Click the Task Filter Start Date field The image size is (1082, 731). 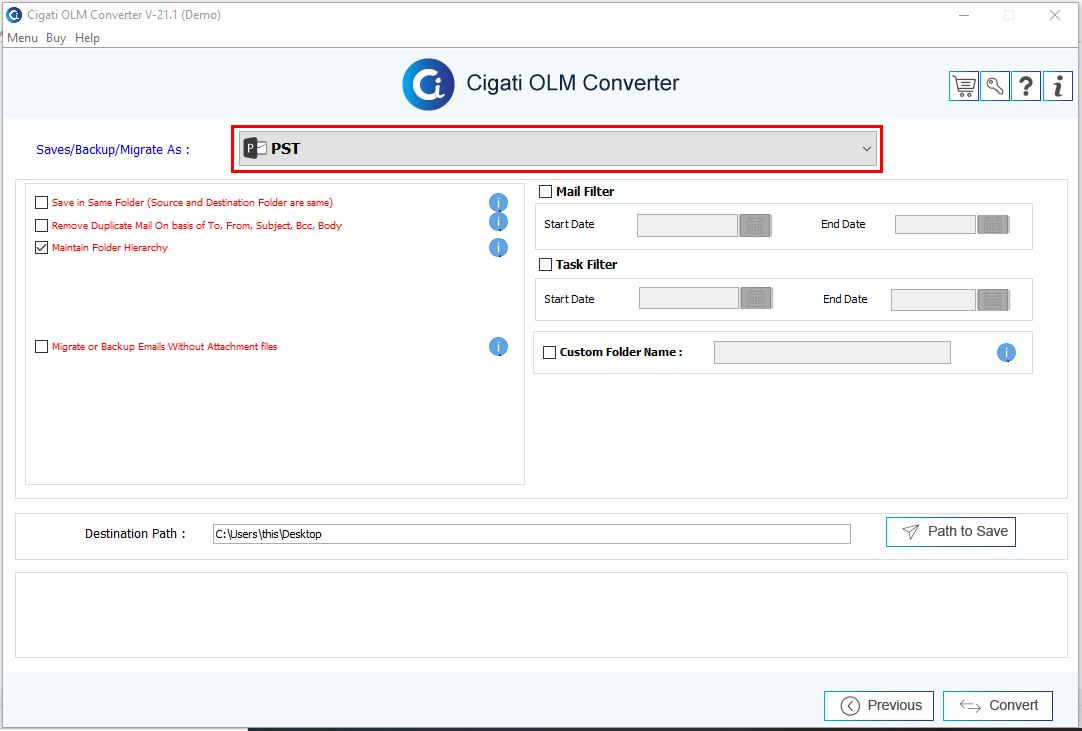(689, 298)
